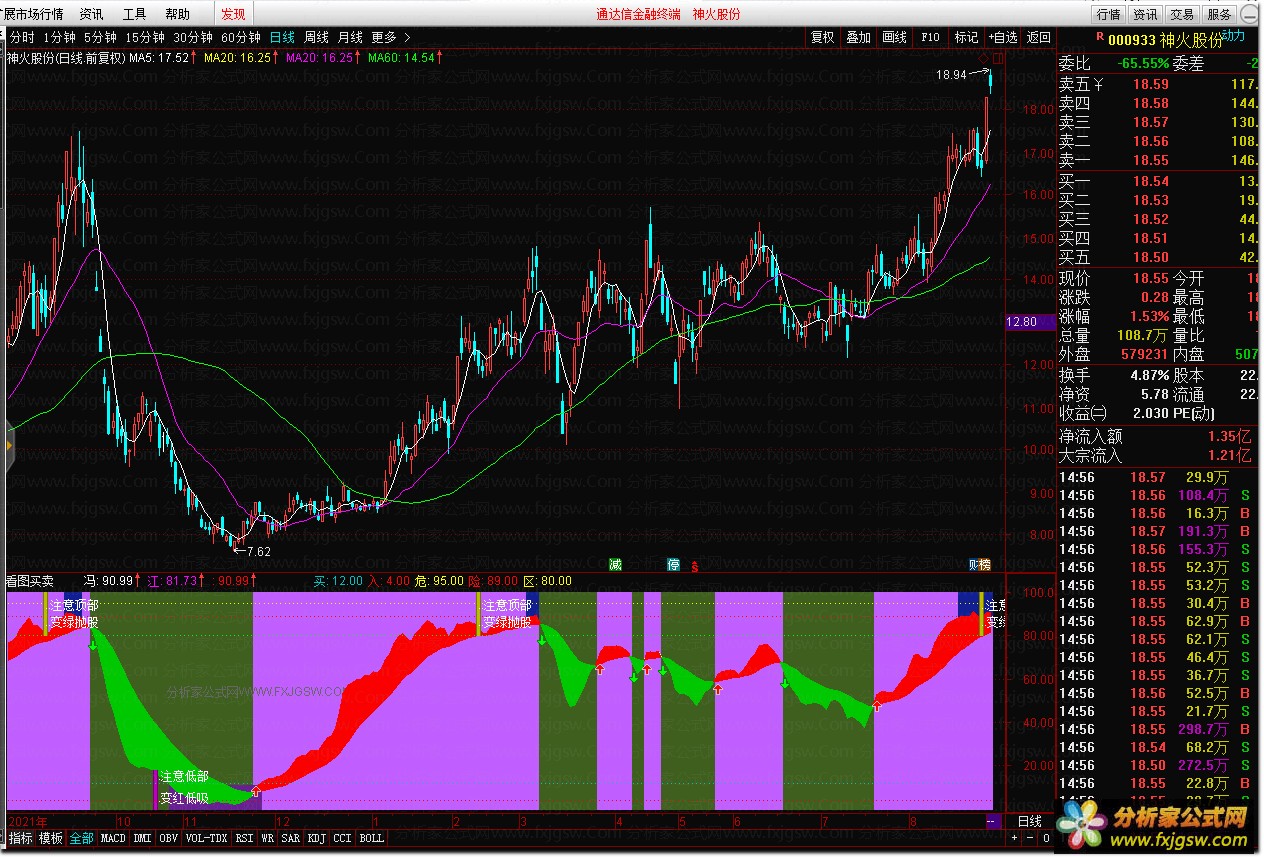Select the 30分钟 period
Image resolution: width=1264 pixels, height=857 pixels.
pos(192,37)
